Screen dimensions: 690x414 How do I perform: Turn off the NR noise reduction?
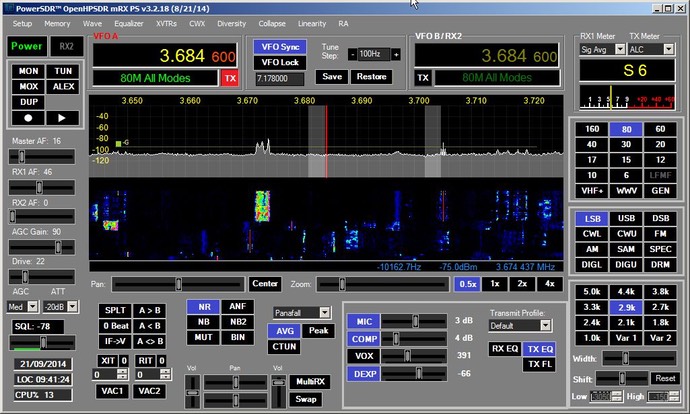coord(204,307)
